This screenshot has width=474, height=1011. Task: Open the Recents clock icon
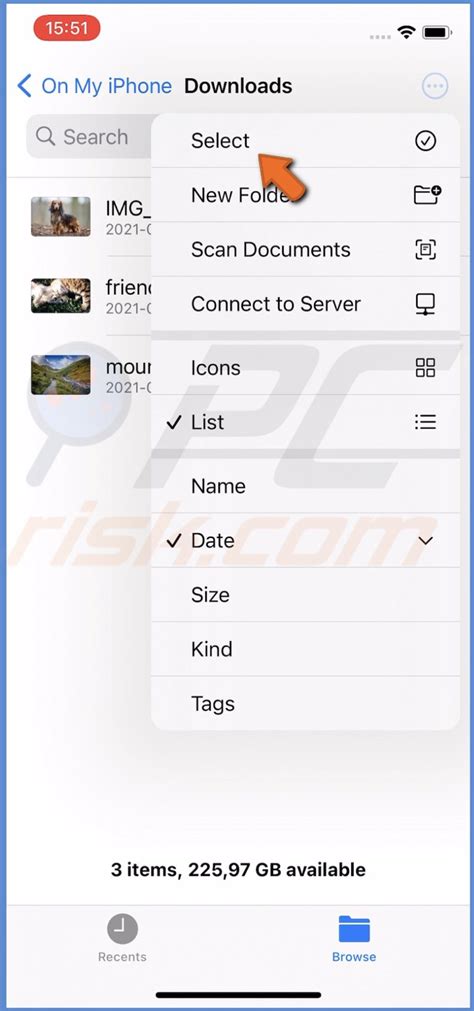pos(122,929)
